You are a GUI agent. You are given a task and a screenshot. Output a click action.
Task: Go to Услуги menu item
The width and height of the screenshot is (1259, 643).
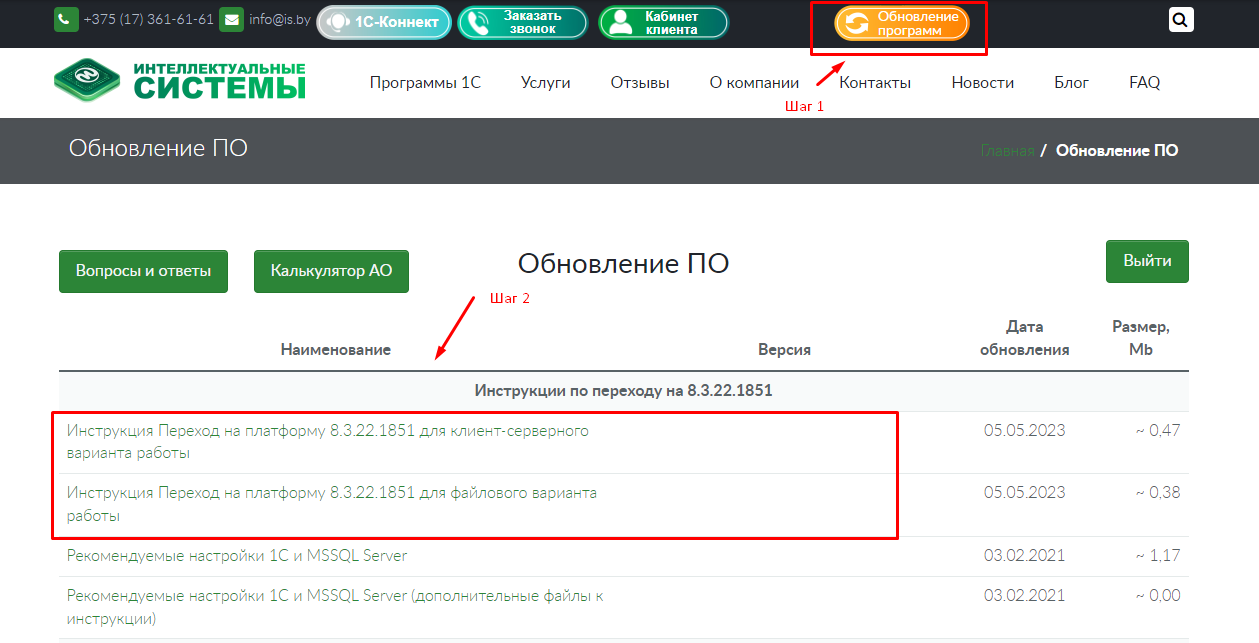(x=545, y=83)
